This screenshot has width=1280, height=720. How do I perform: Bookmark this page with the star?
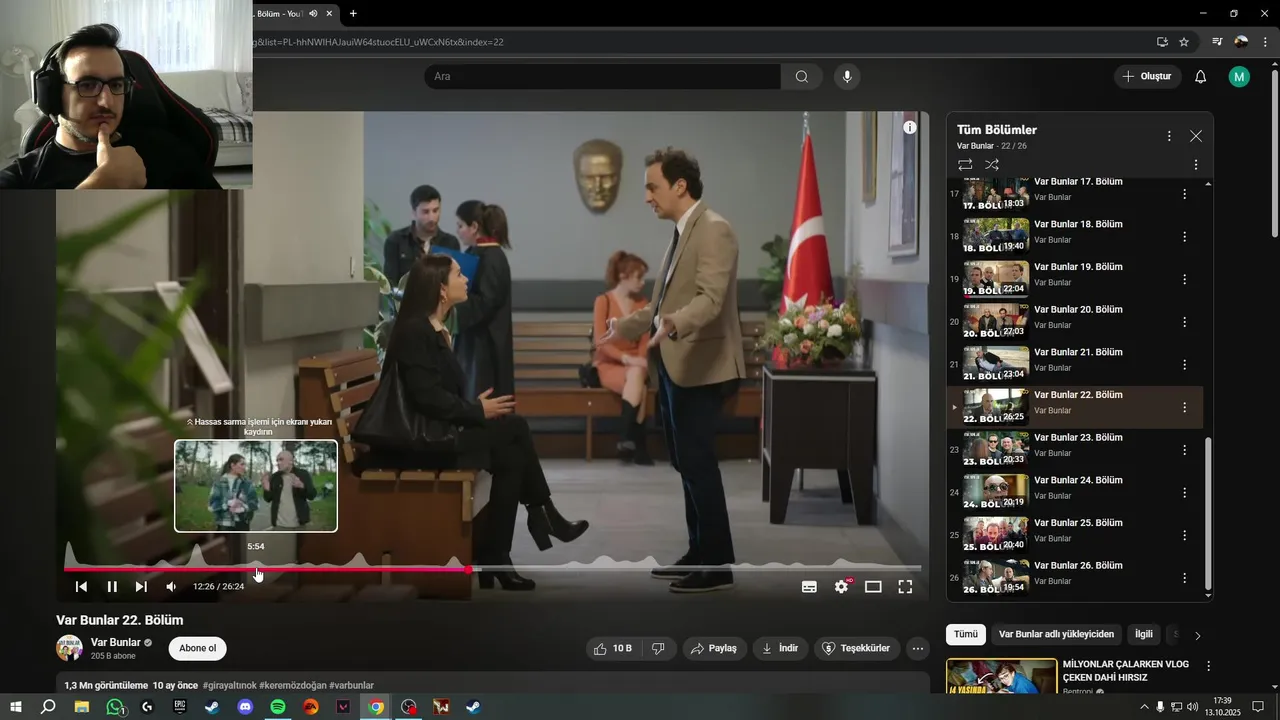click(x=1184, y=42)
